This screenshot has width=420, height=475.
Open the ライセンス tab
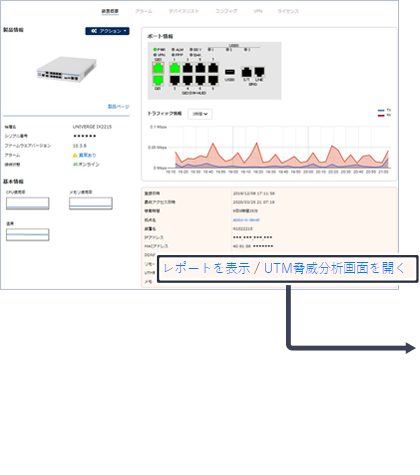click(x=288, y=11)
